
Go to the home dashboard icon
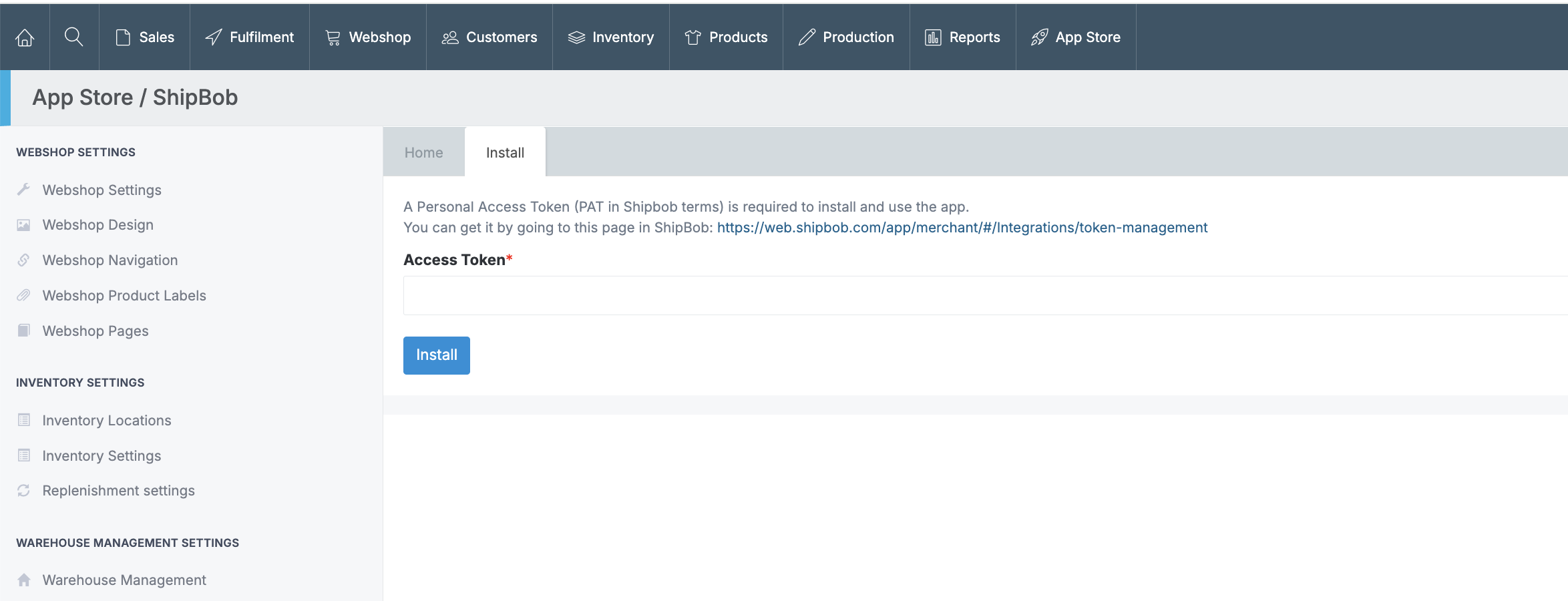click(x=25, y=37)
